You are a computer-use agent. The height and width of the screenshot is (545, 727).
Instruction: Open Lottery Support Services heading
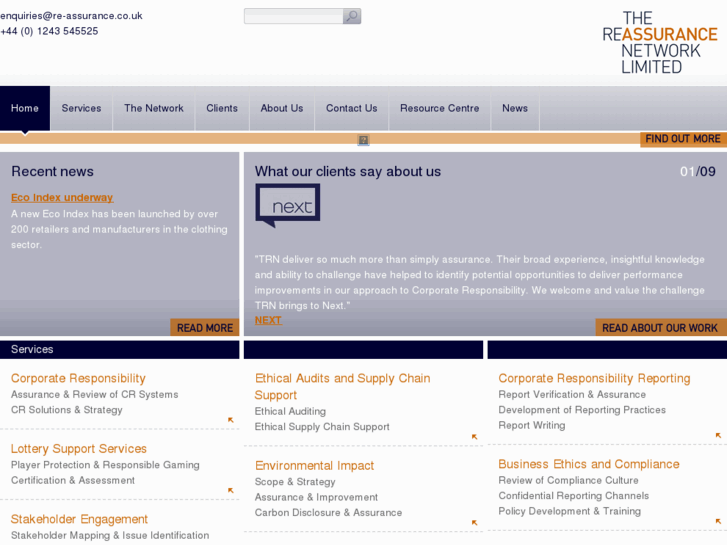[x=79, y=449]
